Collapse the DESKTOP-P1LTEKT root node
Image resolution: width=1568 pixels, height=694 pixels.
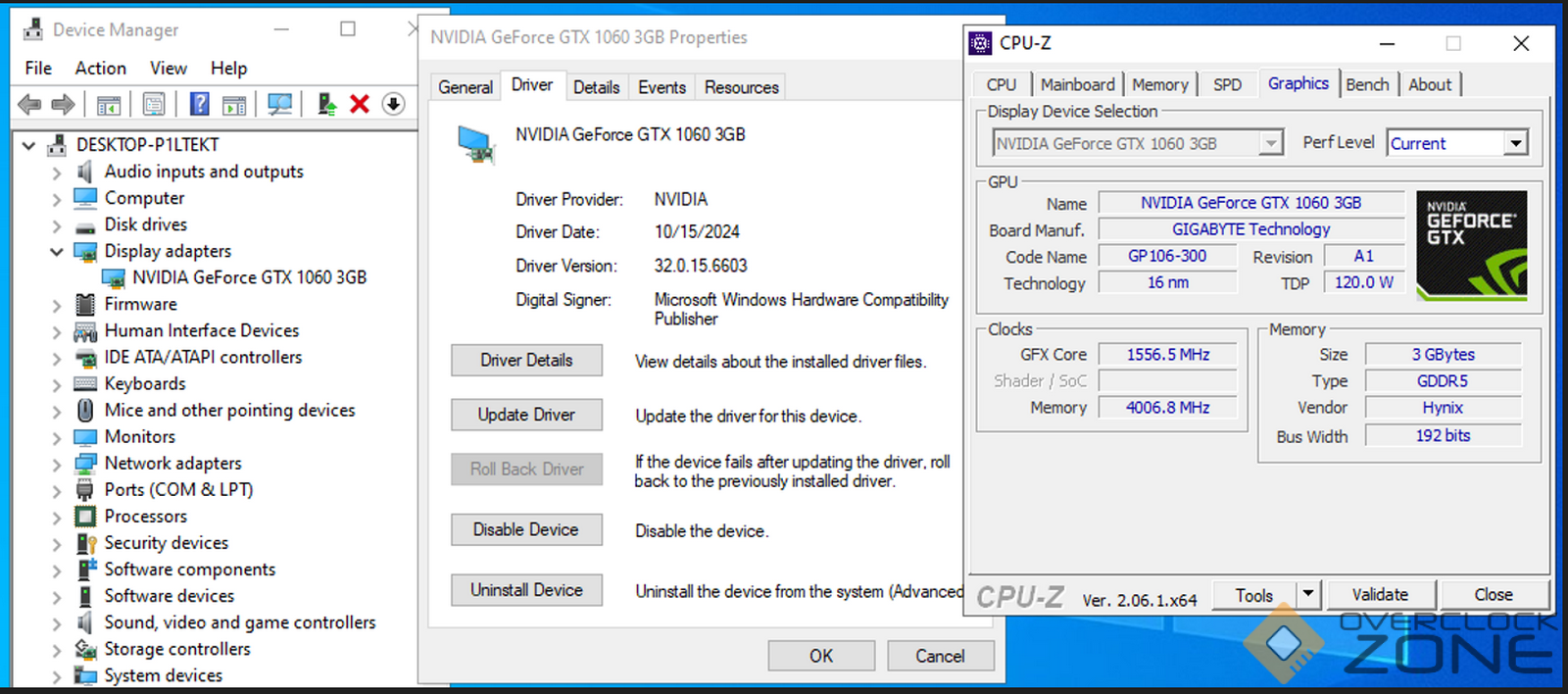click(x=28, y=145)
